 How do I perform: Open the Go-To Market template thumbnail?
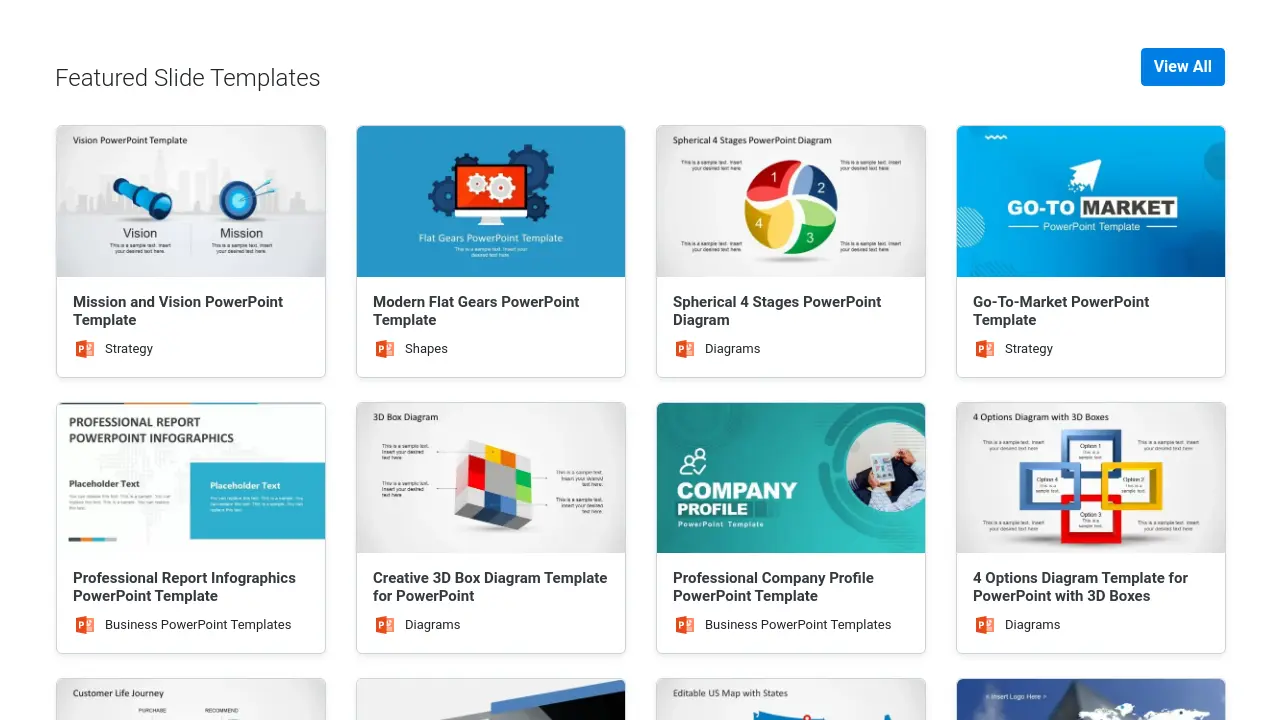pos(1091,201)
